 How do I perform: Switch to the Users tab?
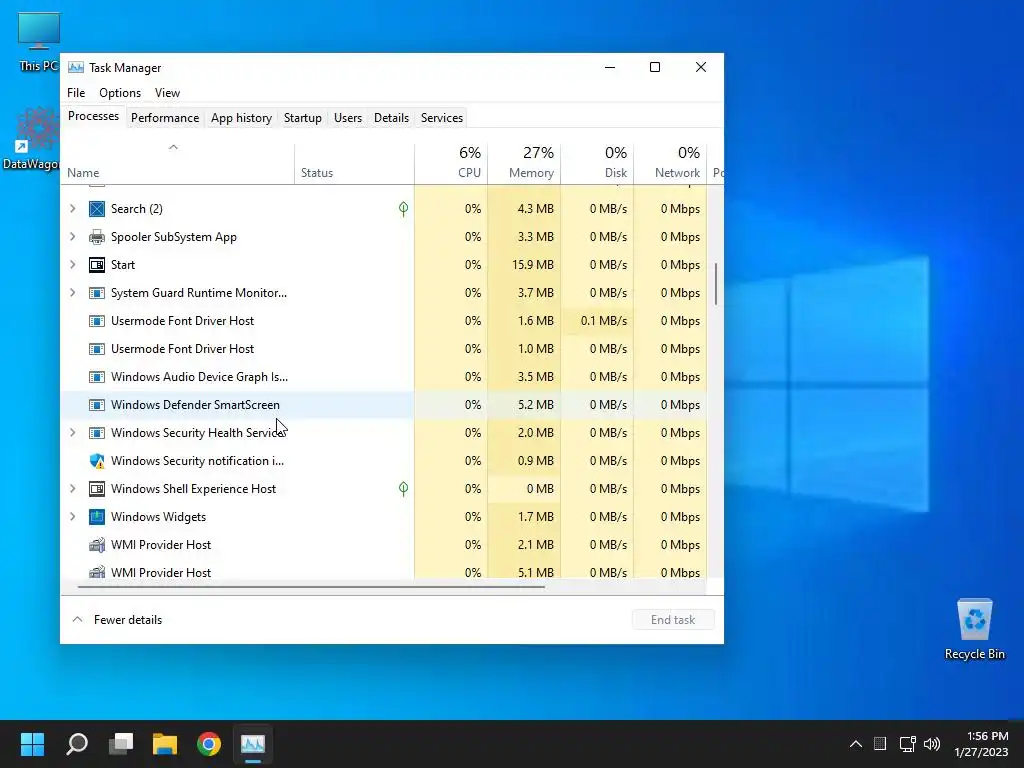pos(347,118)
